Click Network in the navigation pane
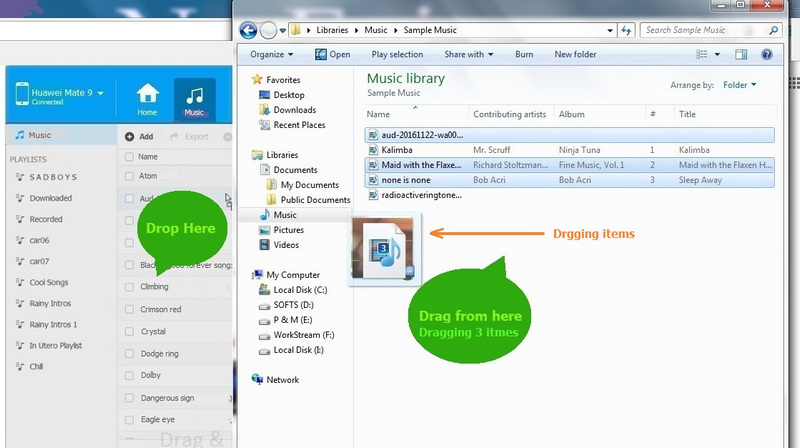The height and width of the screenshot is (448, 800). pyautogui.click(x=282, y=380)
